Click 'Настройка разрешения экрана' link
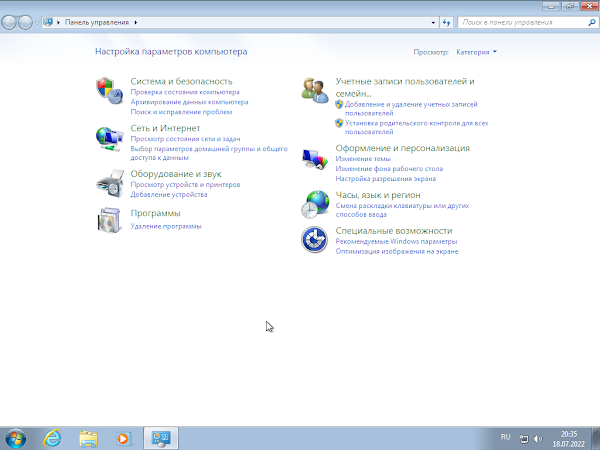 pos(386,179)
